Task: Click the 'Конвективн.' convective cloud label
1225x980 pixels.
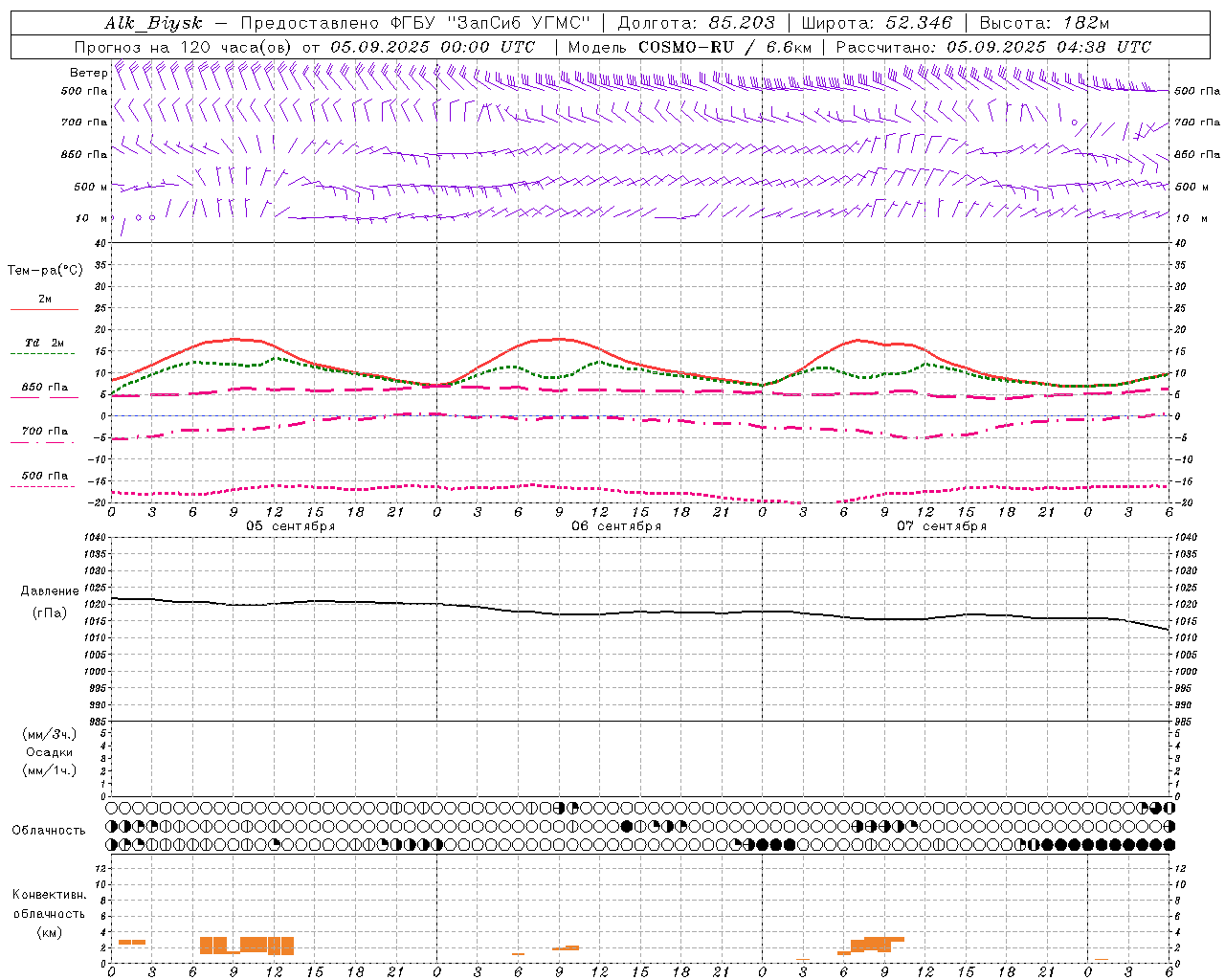Action: [x=50, y=895]
